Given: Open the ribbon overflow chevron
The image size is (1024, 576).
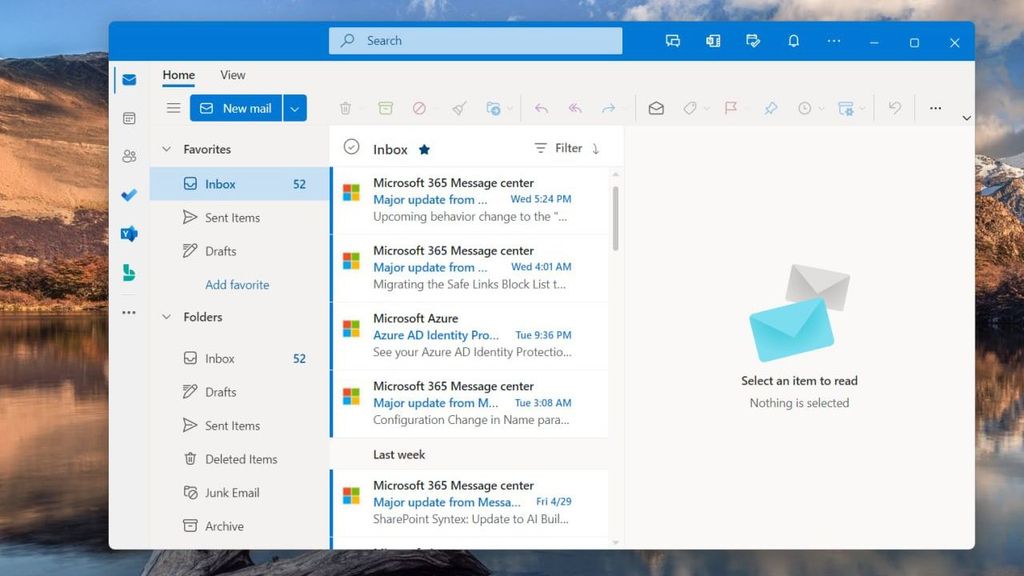Looking at the screenshot, I should [x=966, y=117].
